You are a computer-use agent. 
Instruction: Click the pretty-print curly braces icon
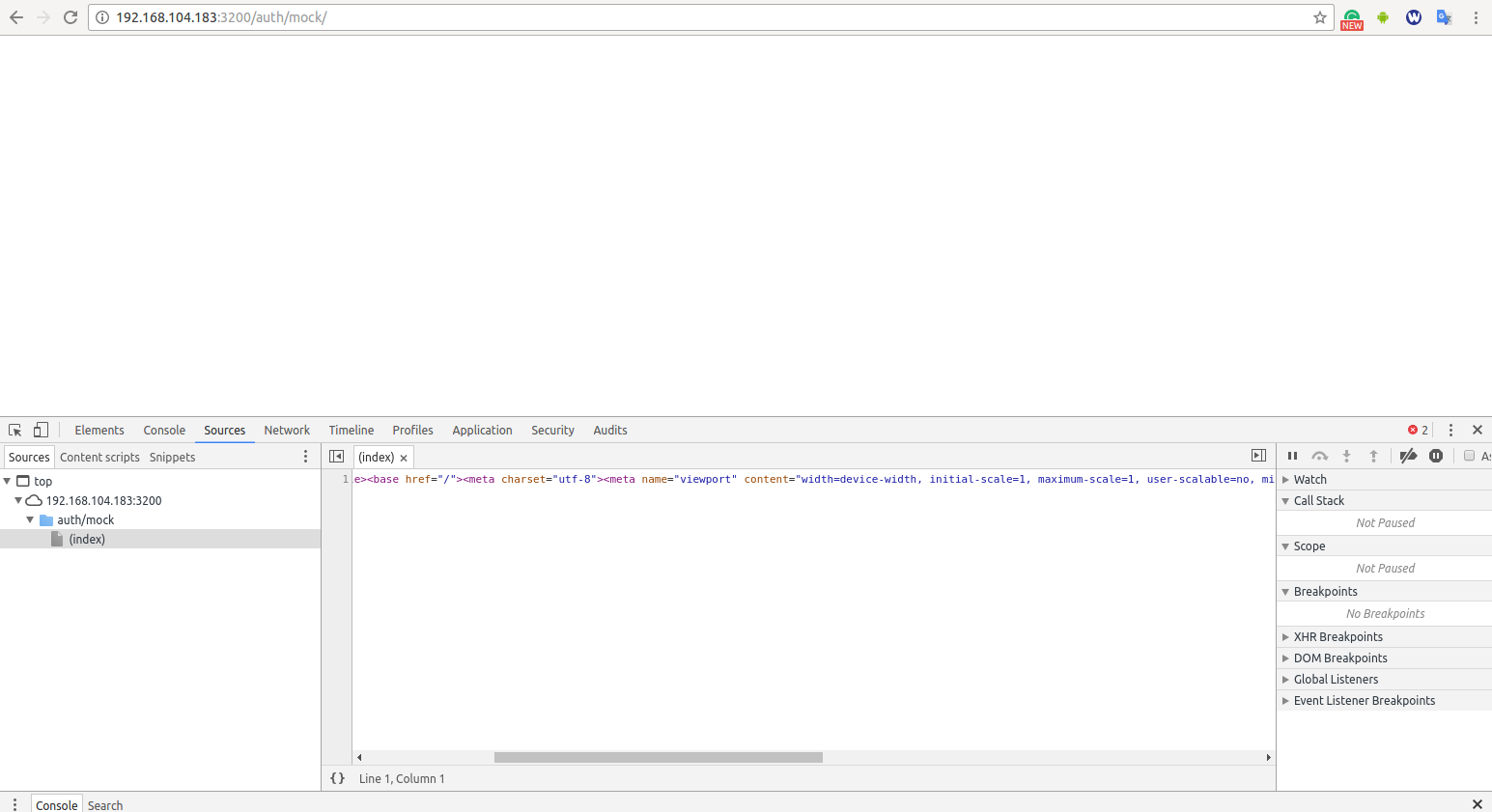[x=337, y=777]
